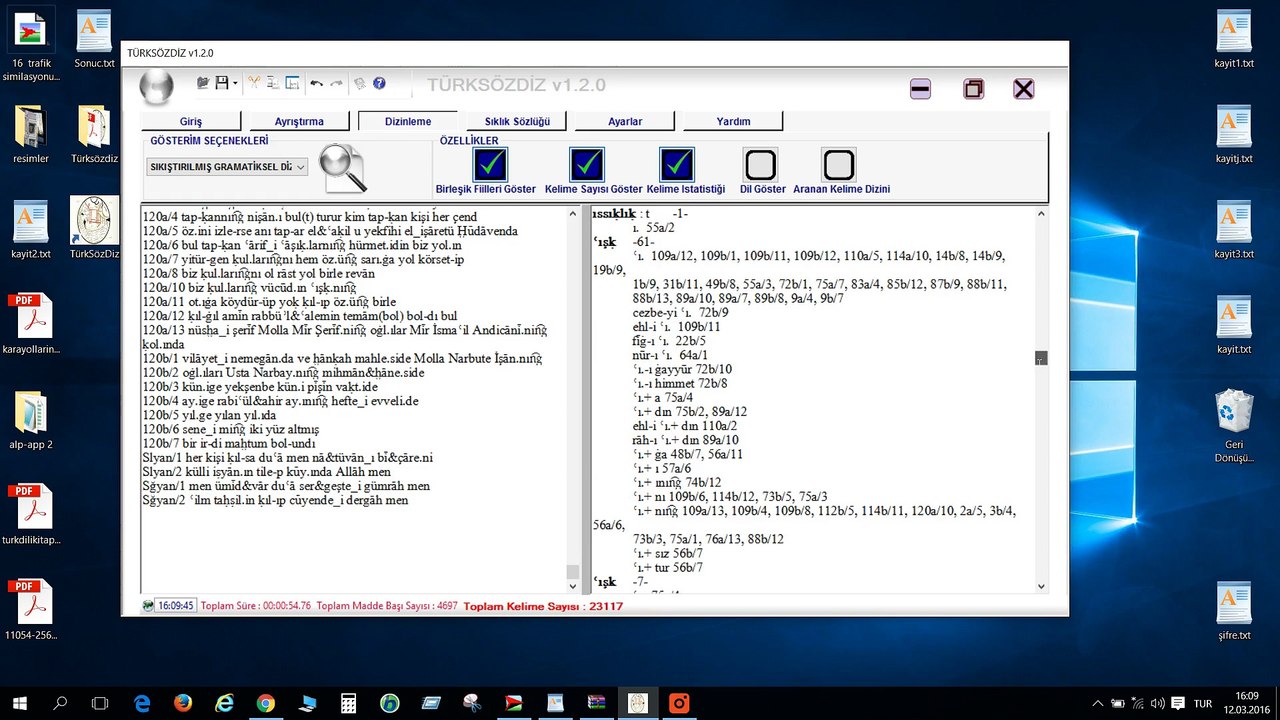Screen dimensions: 1280x720
Task: Close the TÜRKSÖZDİZ window
Action: (x=1024, y=89)
